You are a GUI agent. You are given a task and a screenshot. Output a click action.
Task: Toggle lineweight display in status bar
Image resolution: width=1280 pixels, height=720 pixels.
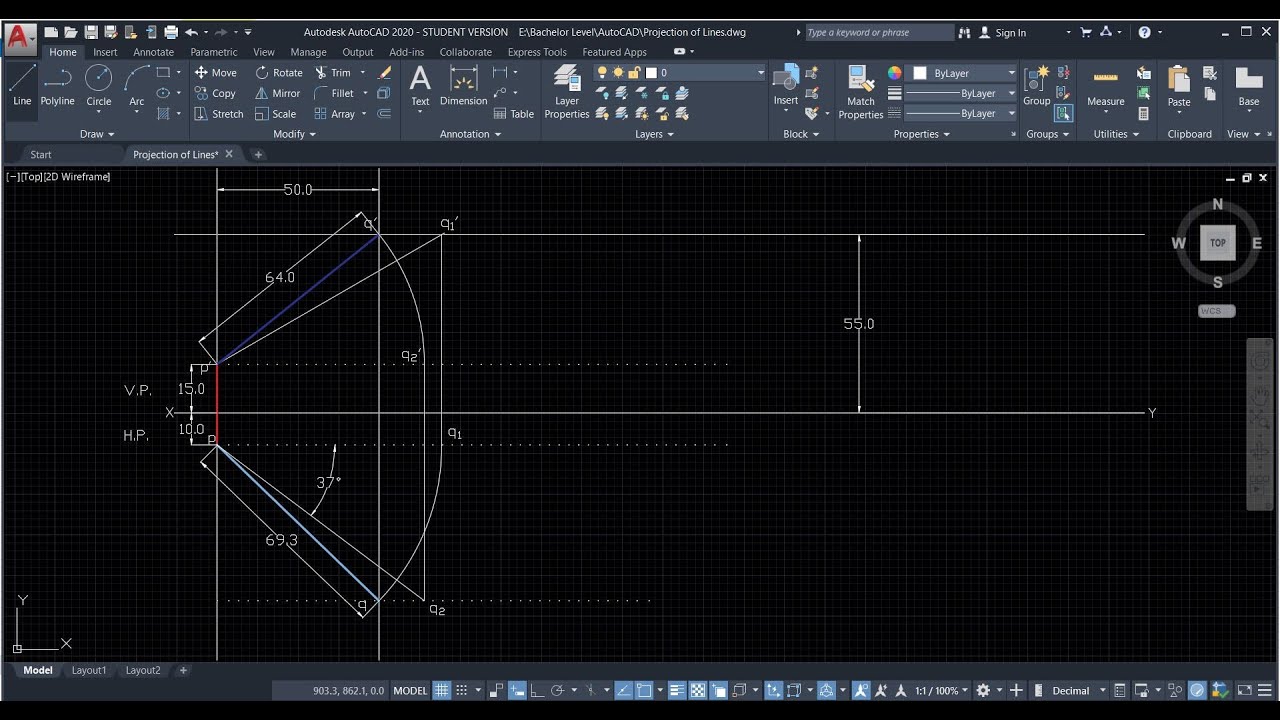677,690
